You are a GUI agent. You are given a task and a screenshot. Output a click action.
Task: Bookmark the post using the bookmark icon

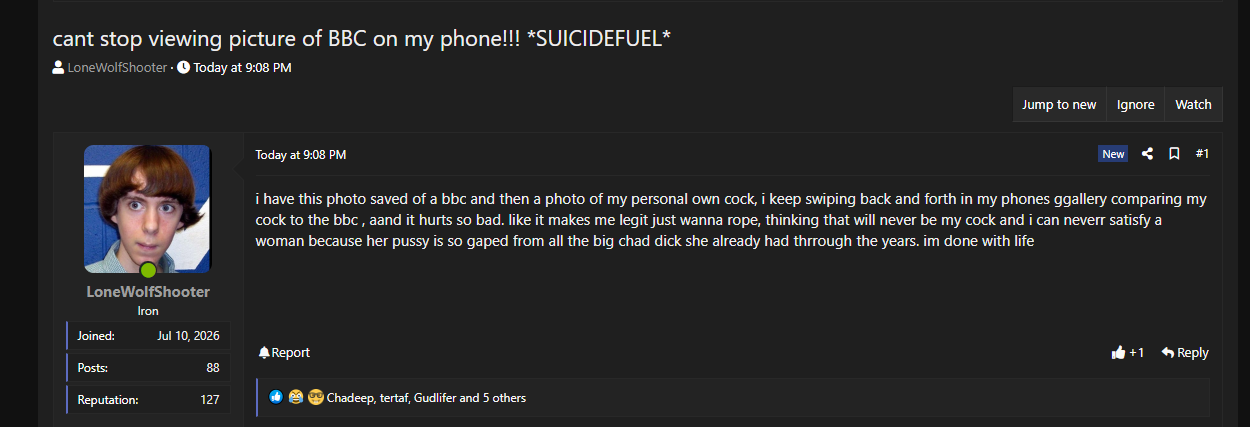tap(1174, 154)
